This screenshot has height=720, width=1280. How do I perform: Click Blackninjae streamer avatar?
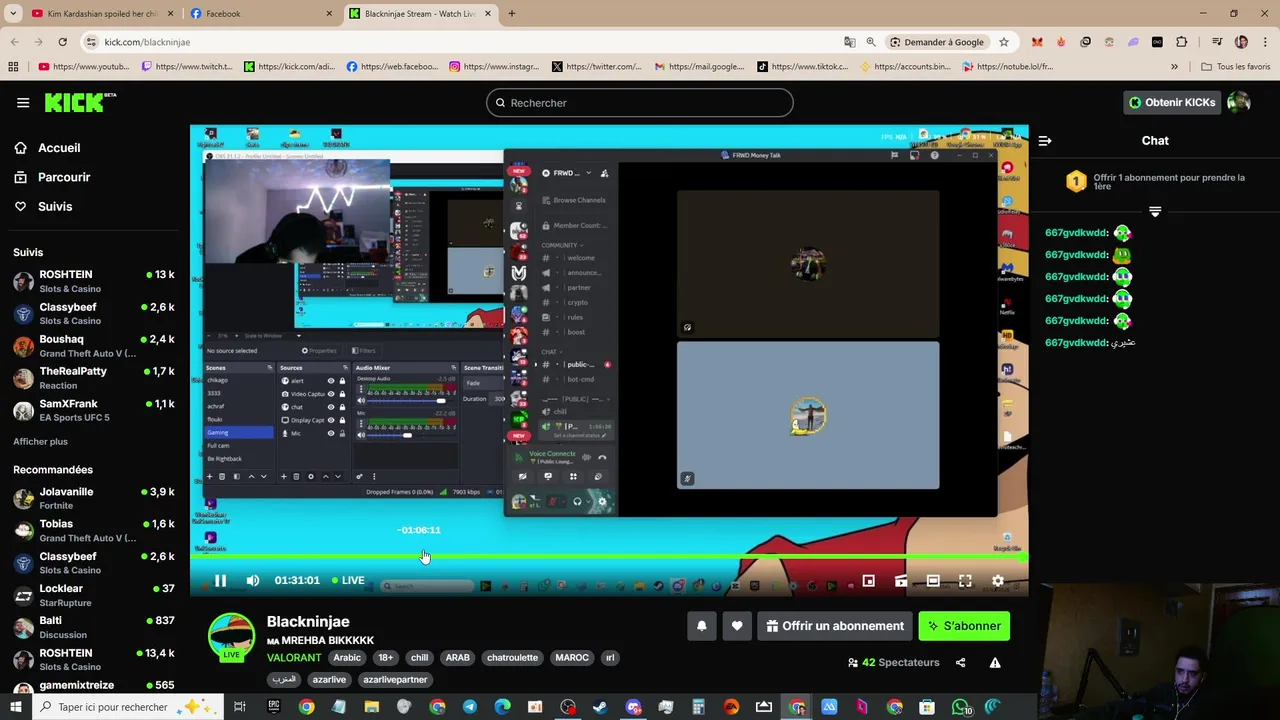pyautogui.click(x=231, y=637)
